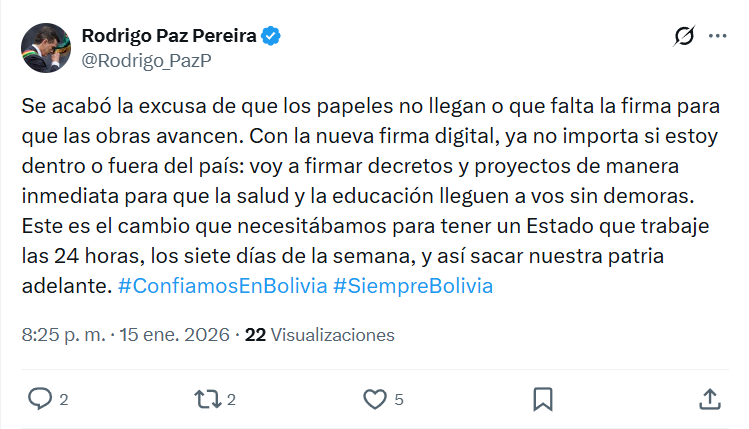Open the @Rodrigo_PazP handle link
749x429 pixels.
click(145, 60)
